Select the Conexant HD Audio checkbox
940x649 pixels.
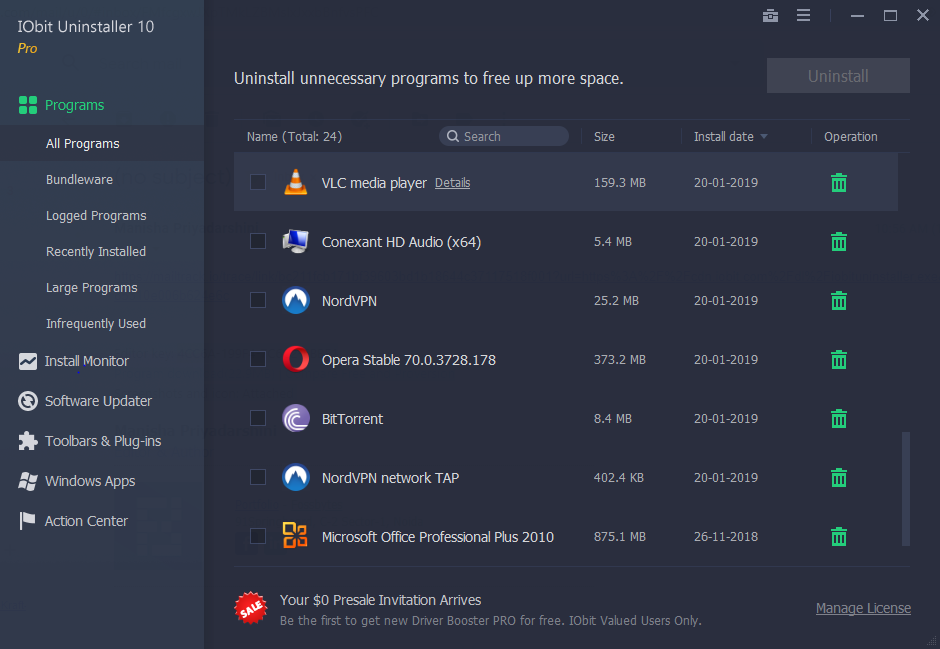click(258, 242)
